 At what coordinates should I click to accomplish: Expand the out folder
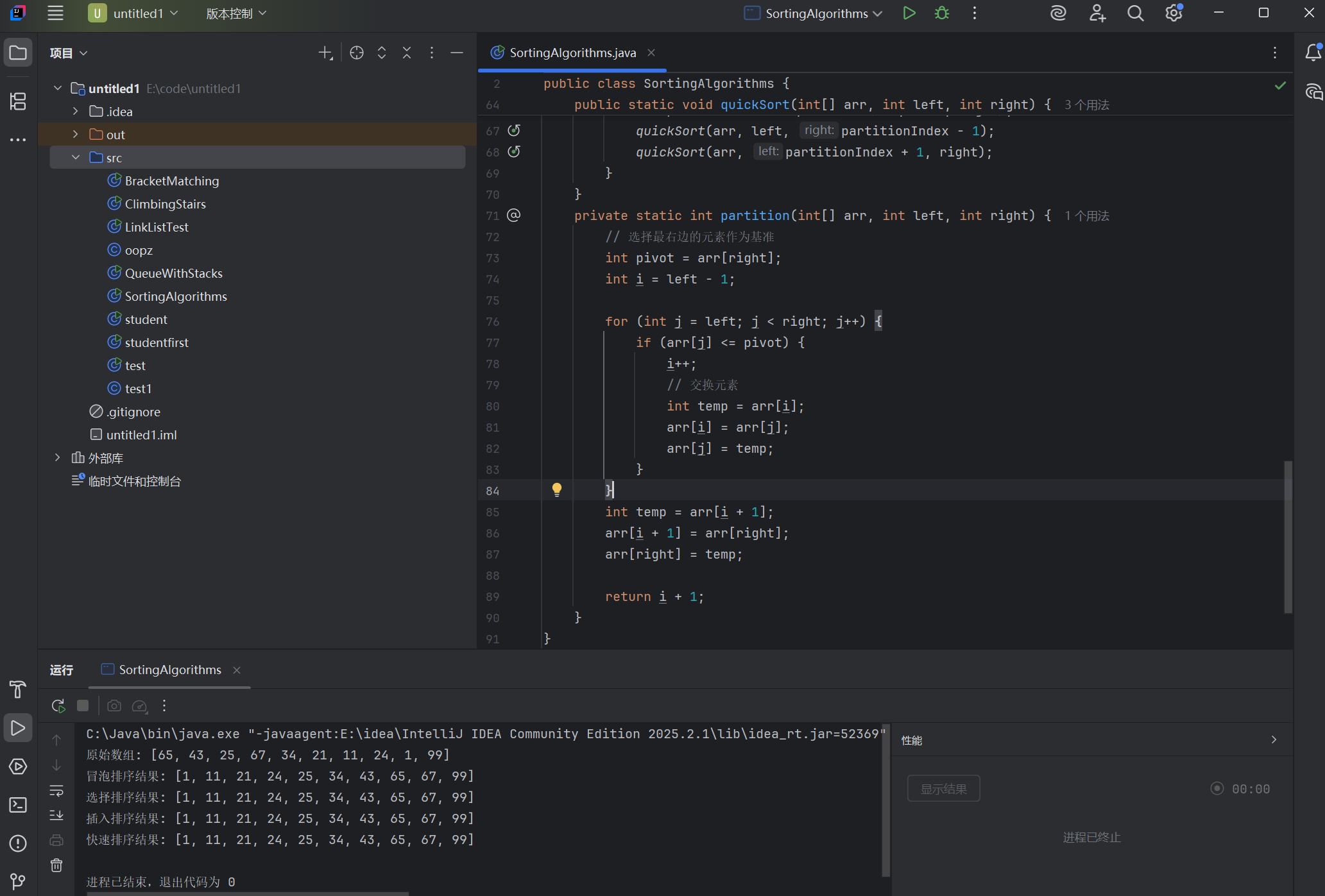tap(76, 134)
